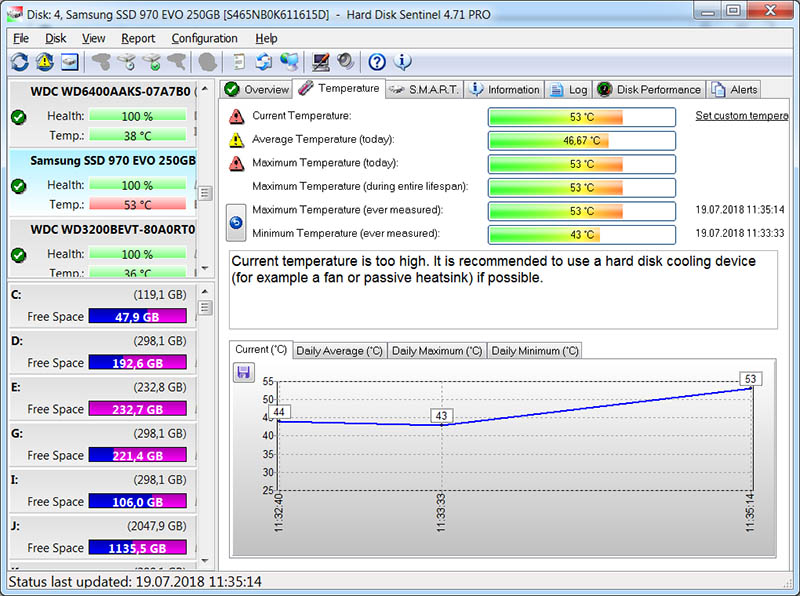The image size is (800, 596).
Task: Click the Status last updated text in status bar
Action: 135,582
